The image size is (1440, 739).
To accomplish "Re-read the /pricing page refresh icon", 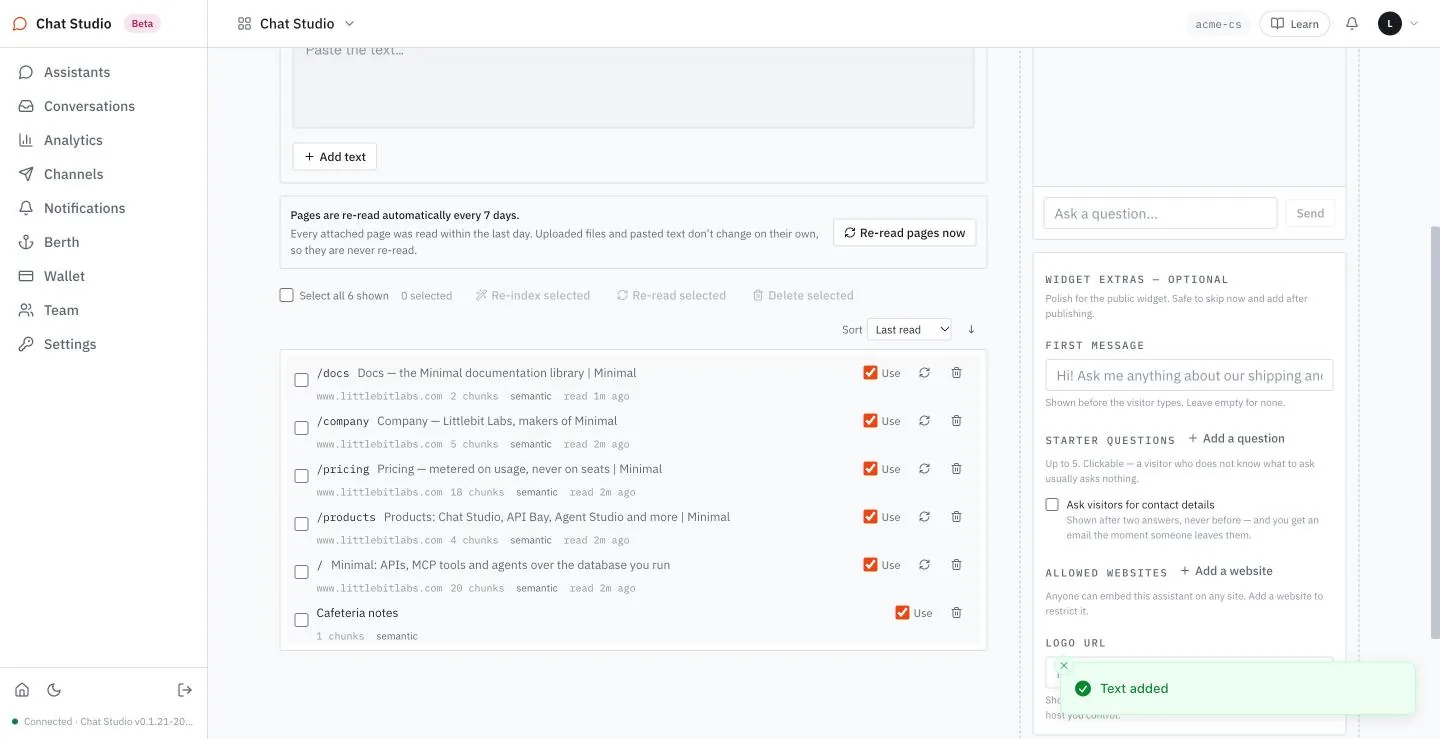I will 925,469.
